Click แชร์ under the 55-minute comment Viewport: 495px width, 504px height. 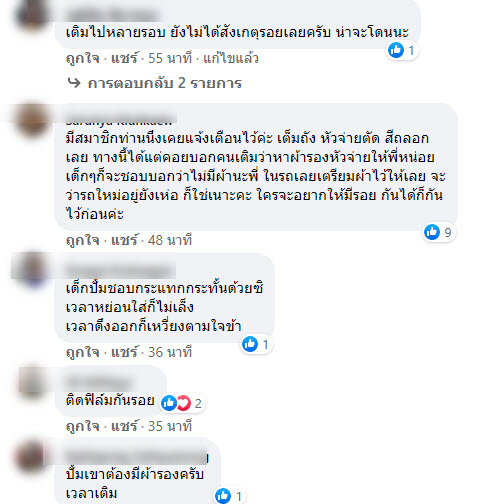124,59
